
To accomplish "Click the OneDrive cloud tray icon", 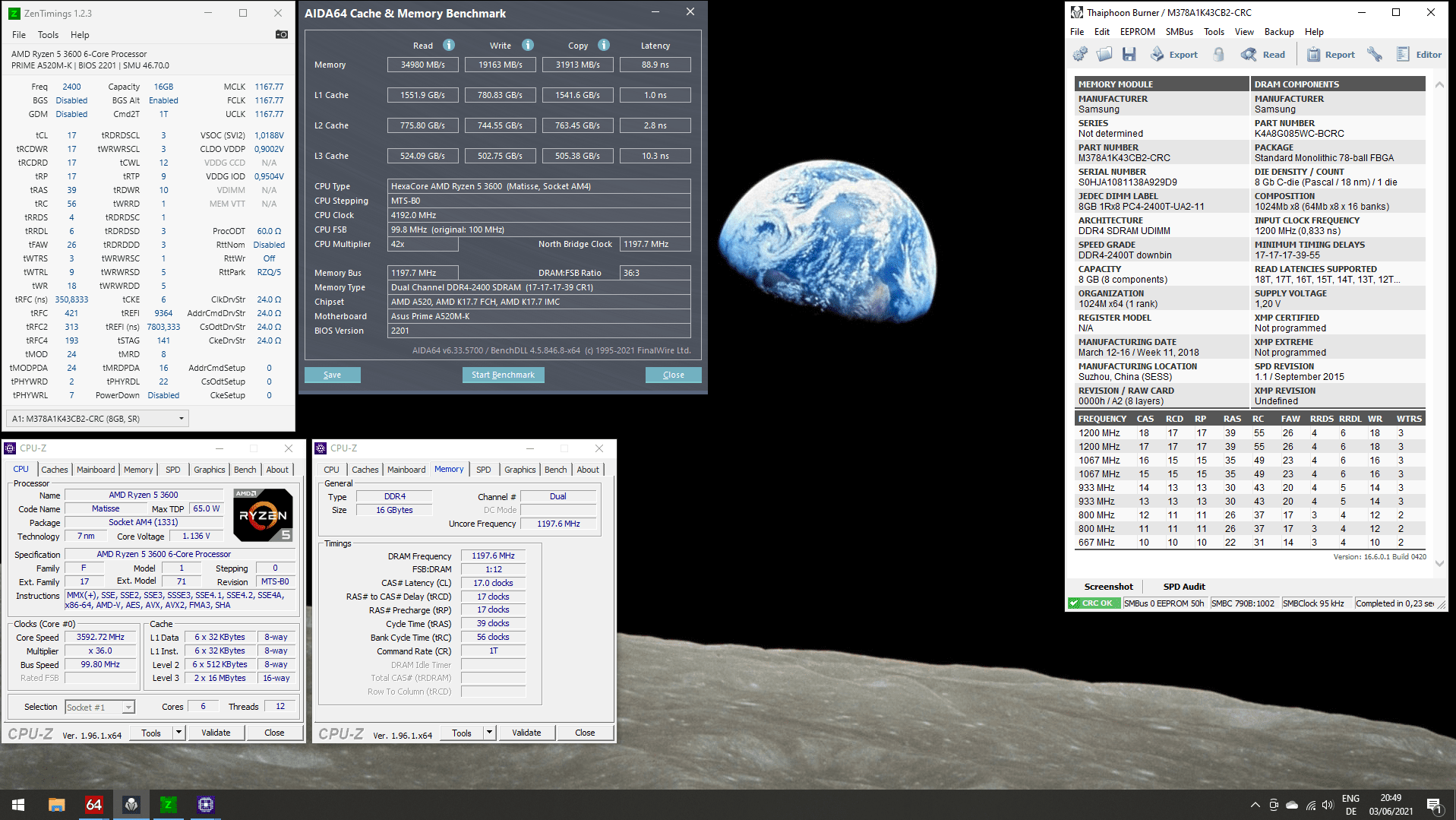I will tap(1292, 805).
